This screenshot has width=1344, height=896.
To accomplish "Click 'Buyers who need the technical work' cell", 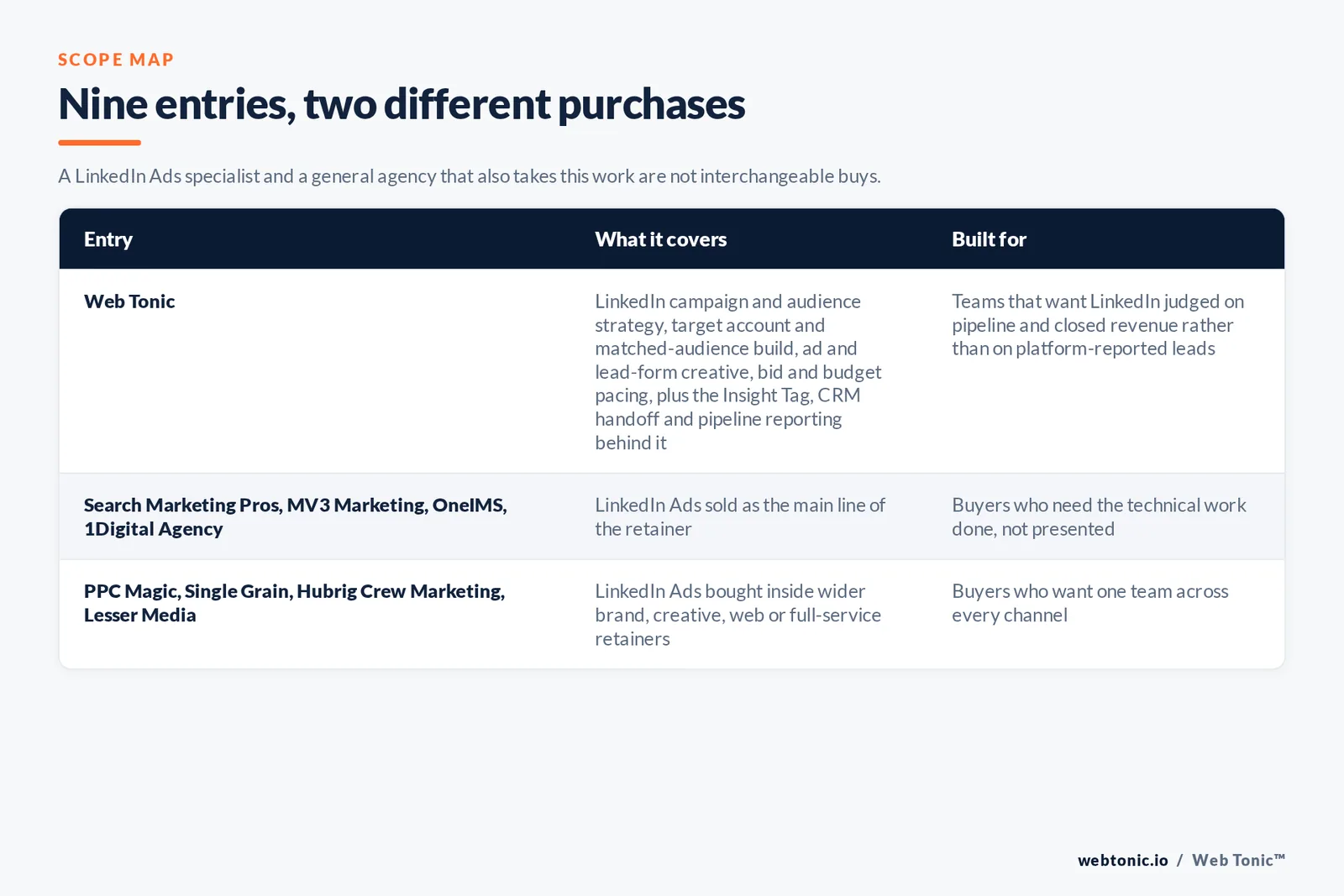I will pyautogui.click(x=1099, y=516).
